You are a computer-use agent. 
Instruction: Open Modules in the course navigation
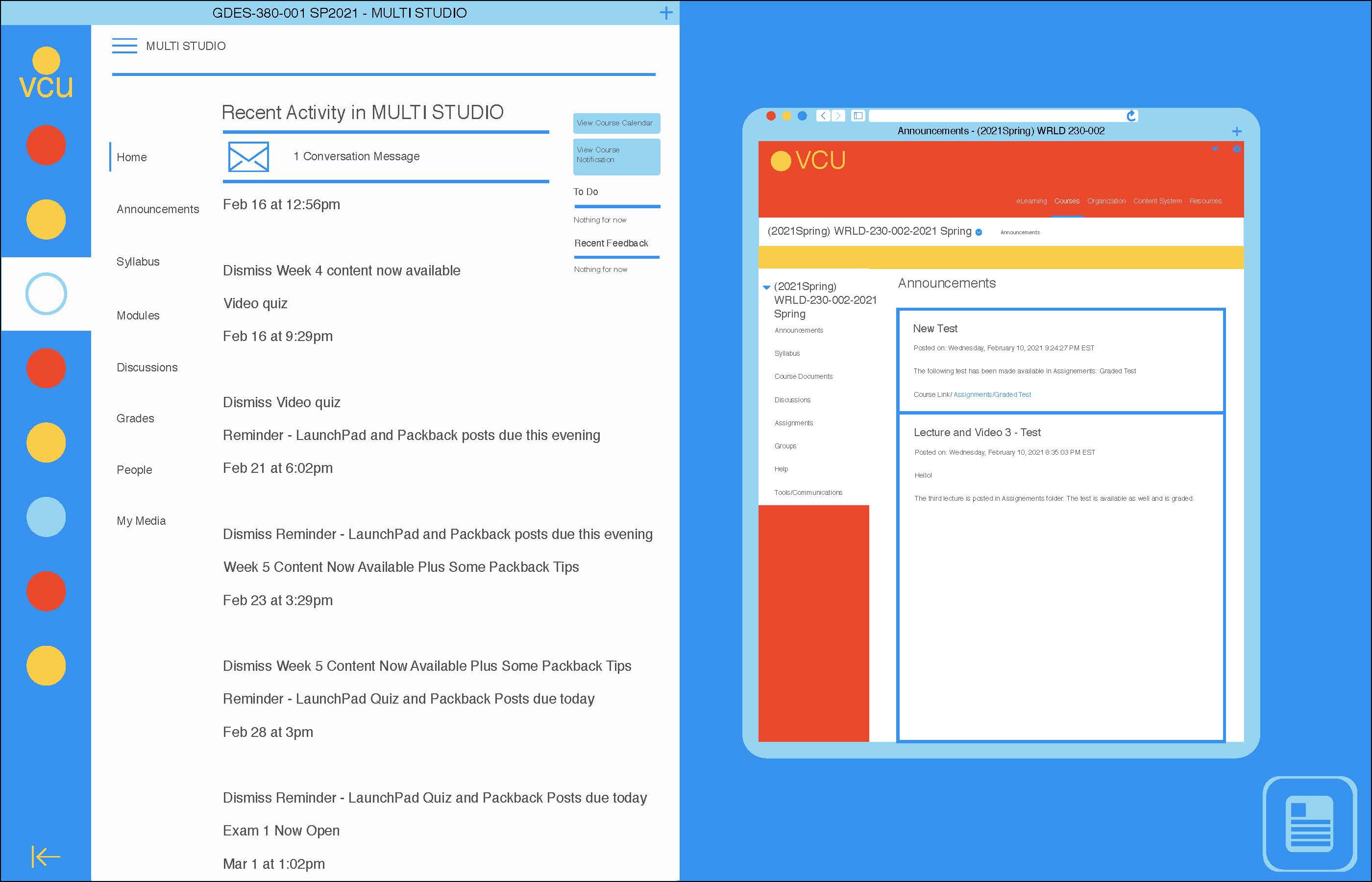pyautogui.click(x=138, y=316)
